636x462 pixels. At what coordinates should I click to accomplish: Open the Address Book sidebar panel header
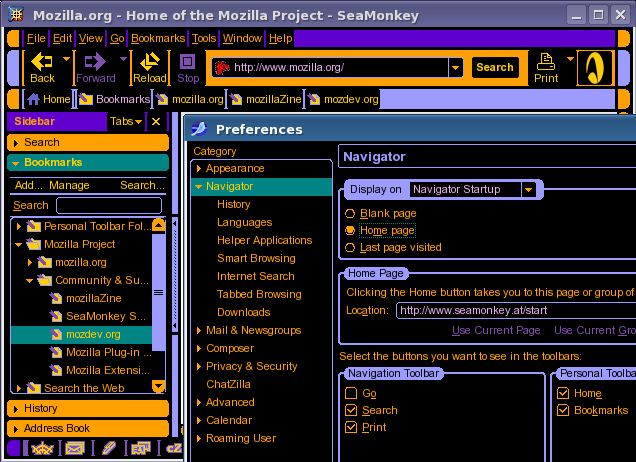point(88,428)
